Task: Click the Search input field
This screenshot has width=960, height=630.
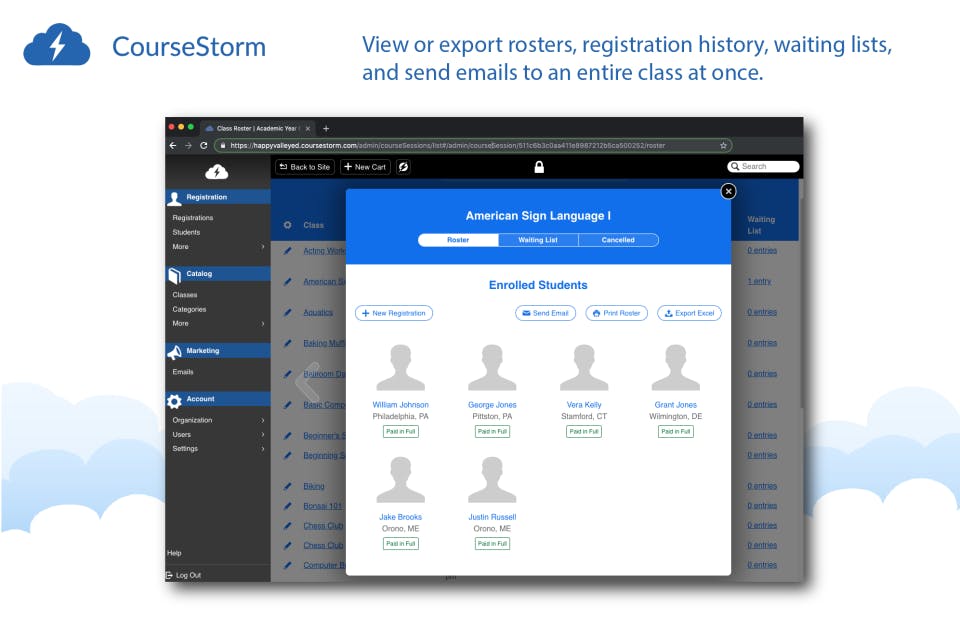Action: (x=763, y=167)
